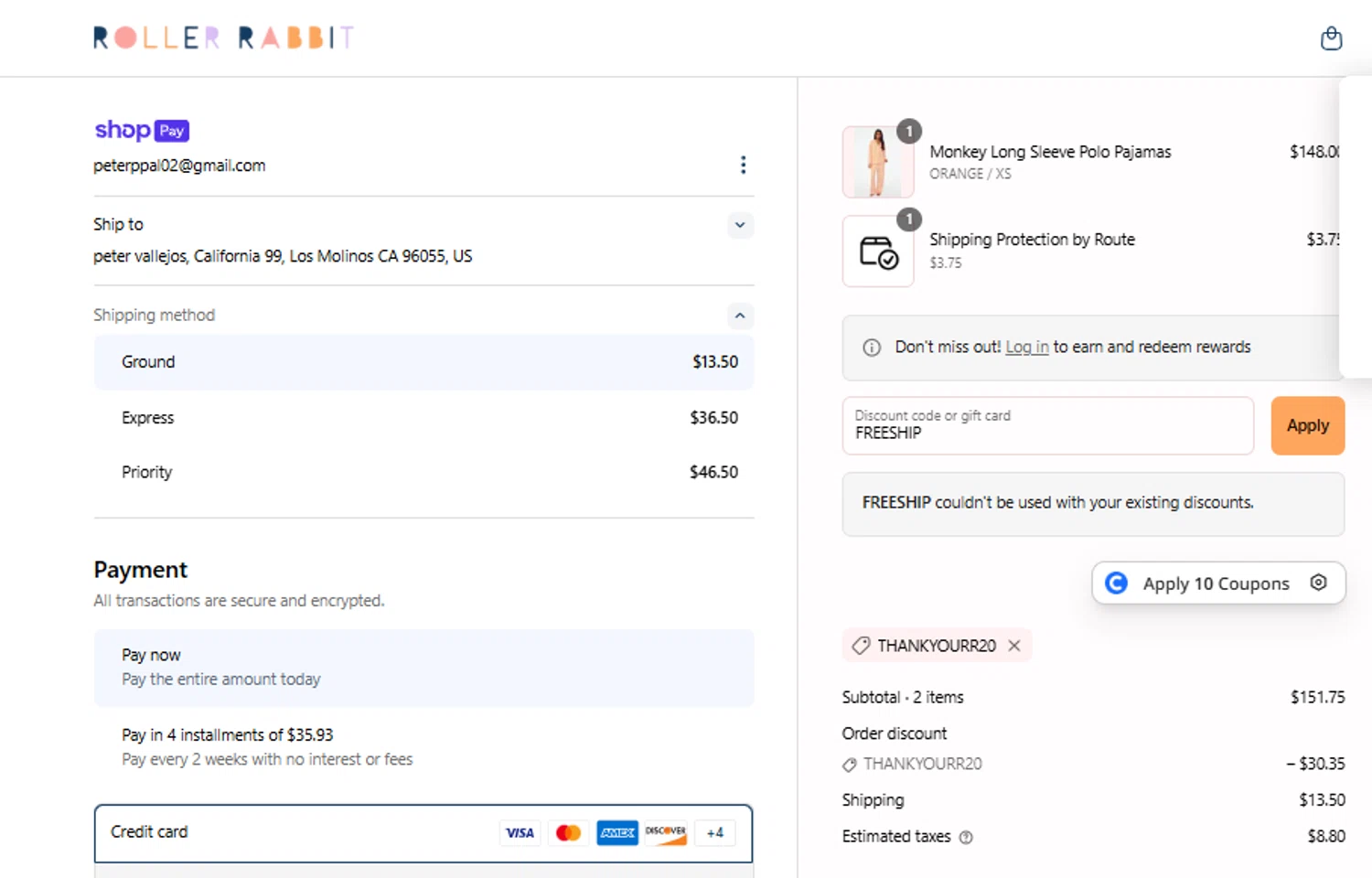Collapse the Shipping method section chevron
The height and width of the screenshot is (878, 1372).
tap(740, 316)
